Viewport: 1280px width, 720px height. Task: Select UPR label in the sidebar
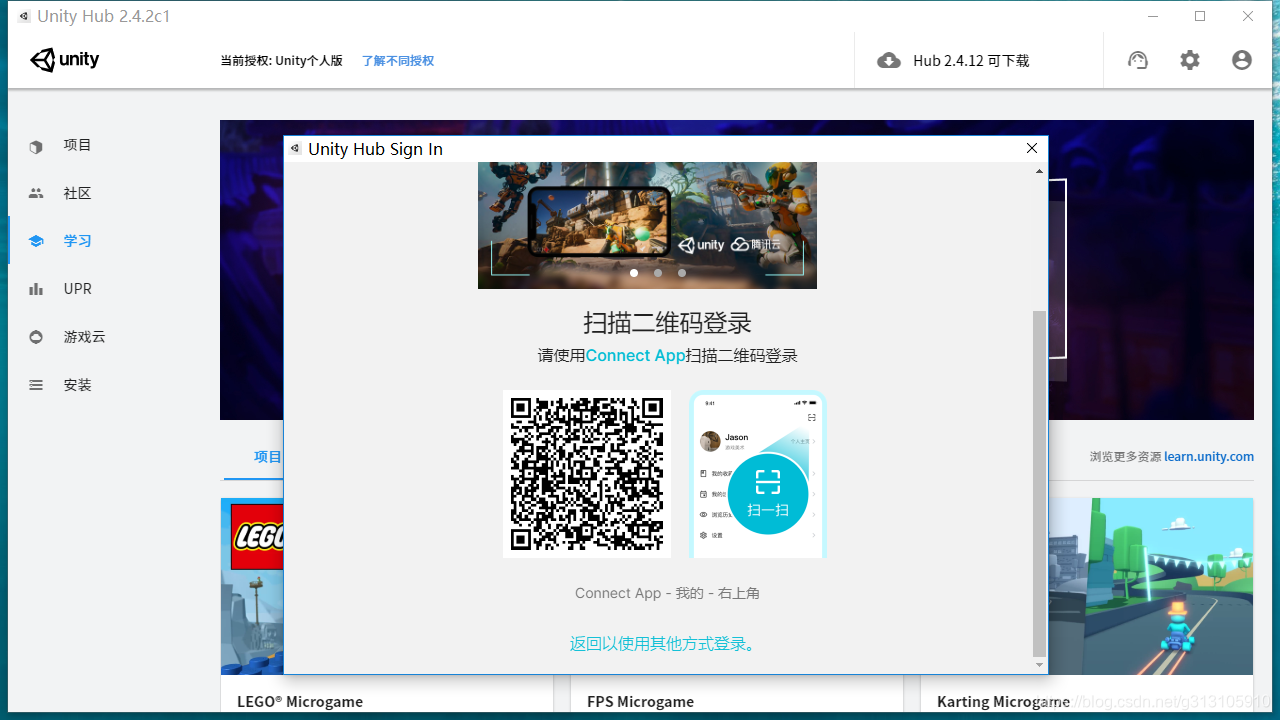(77, 289)
